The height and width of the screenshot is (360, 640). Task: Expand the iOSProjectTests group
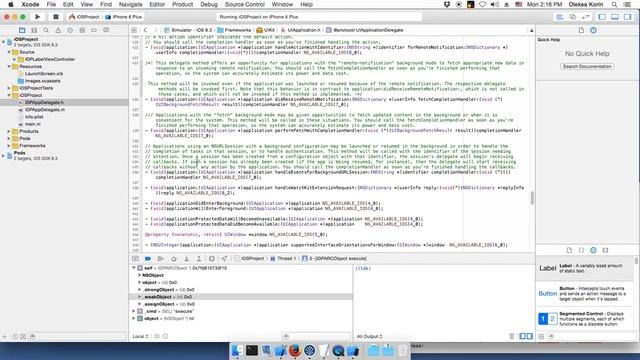[9, 88]
